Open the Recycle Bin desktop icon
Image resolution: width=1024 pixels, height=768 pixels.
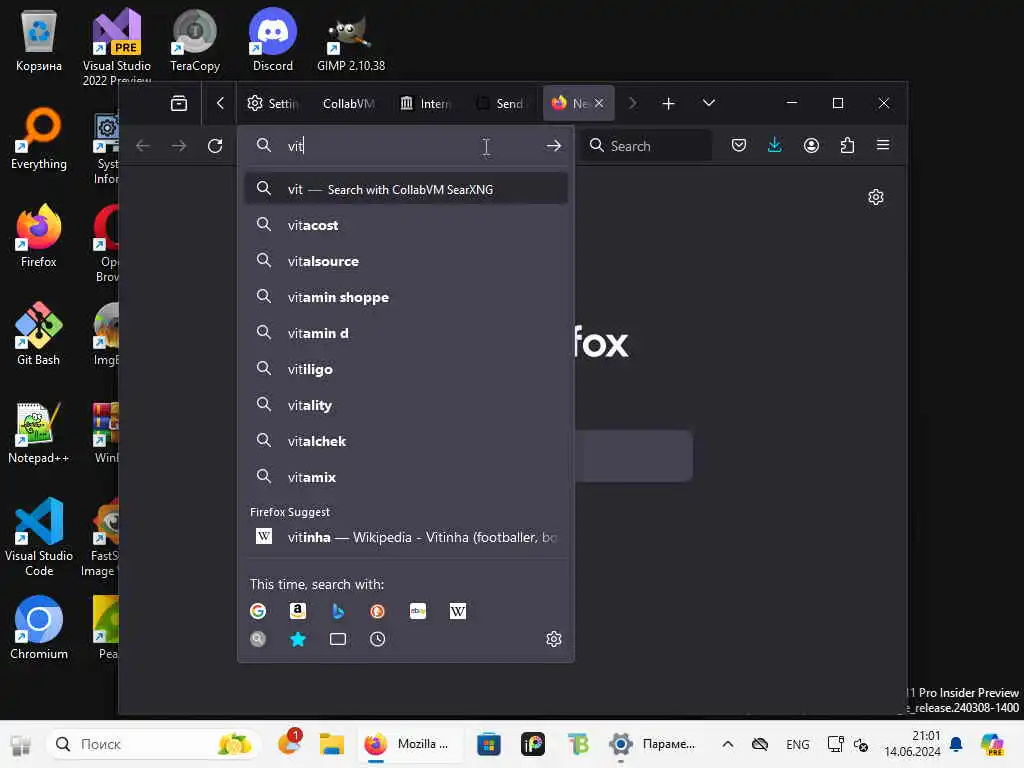[39, 40]
